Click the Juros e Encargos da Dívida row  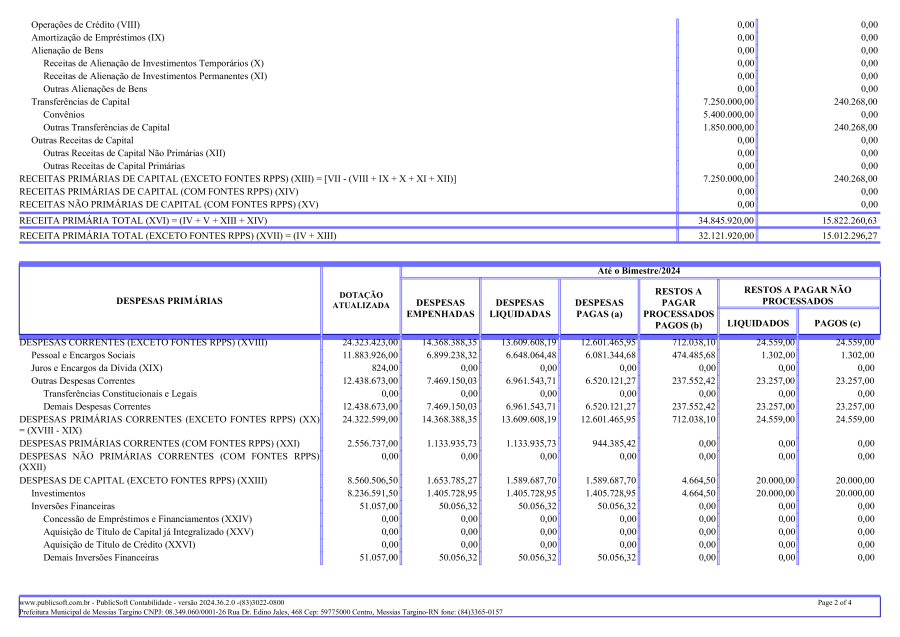96,368
